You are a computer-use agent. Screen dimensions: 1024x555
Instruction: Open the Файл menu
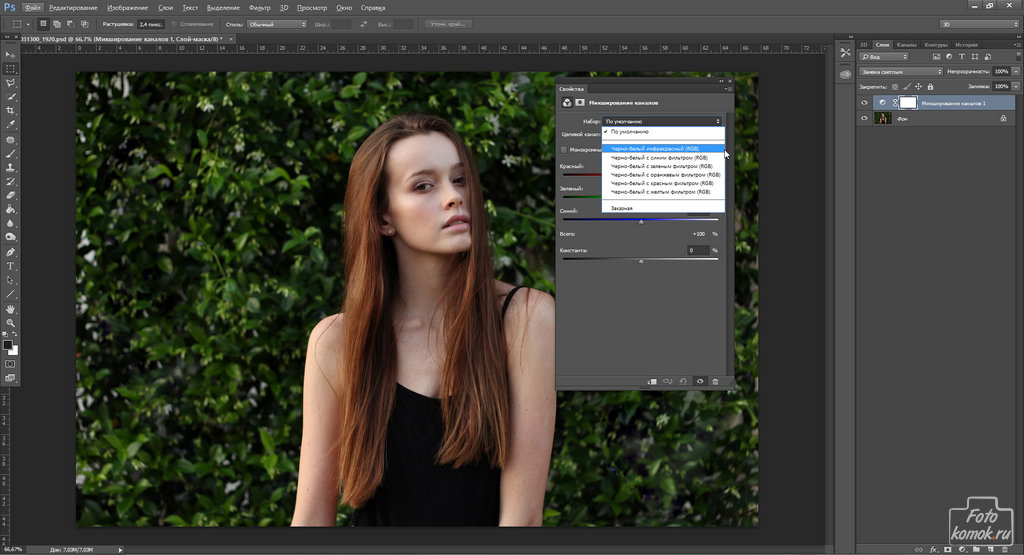coord(32,8)
